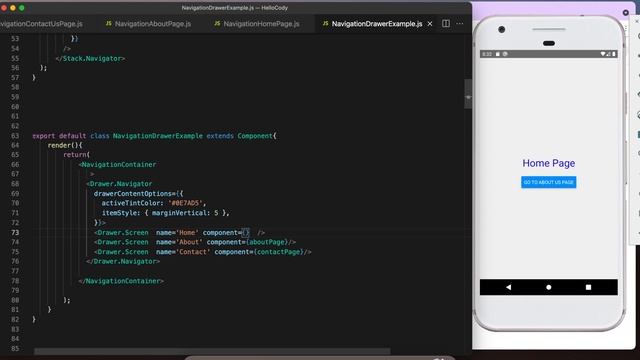Click line number 73 in the gutter
The width and height of the screenshot is (640, 360).
pyautogui.click(x=15, y=233)
